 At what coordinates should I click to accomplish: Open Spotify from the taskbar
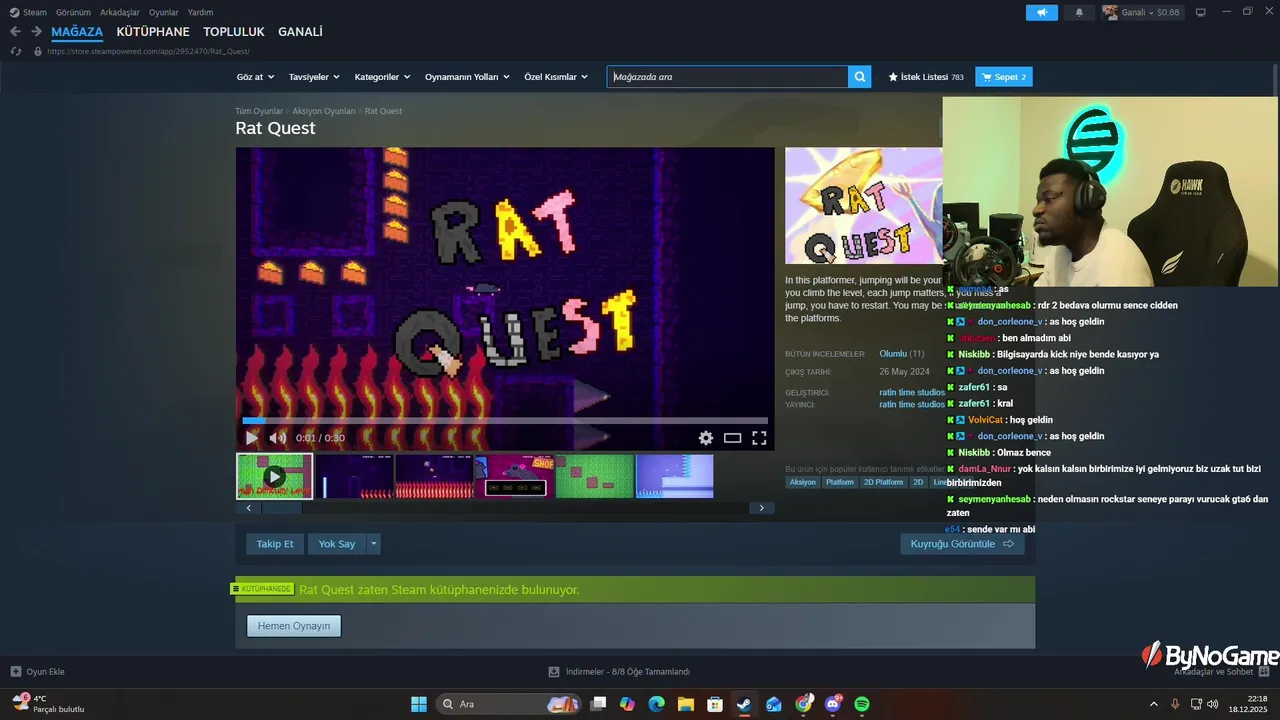[862, 704]
